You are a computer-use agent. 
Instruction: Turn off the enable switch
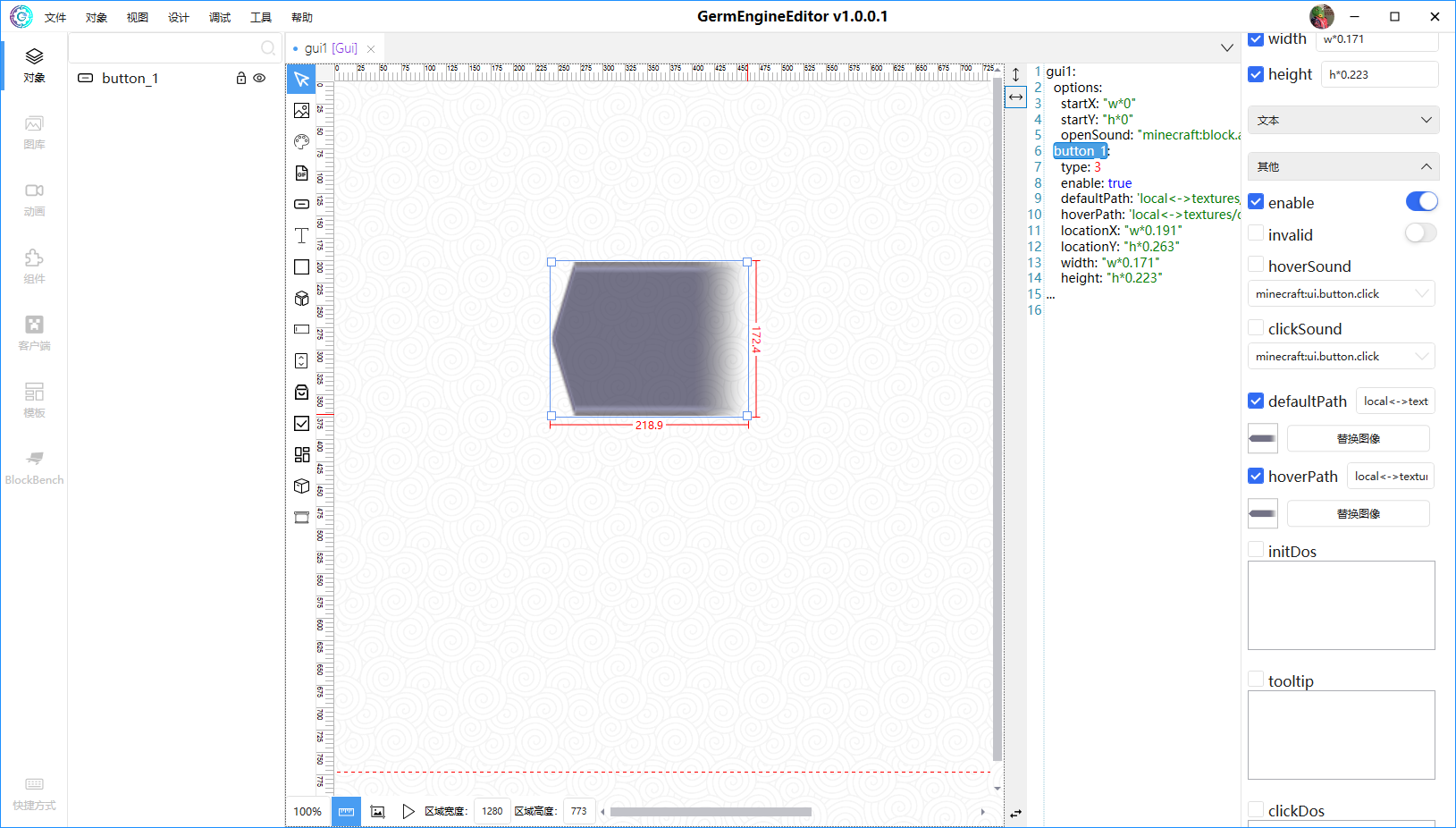click(x=1421, y=201)
